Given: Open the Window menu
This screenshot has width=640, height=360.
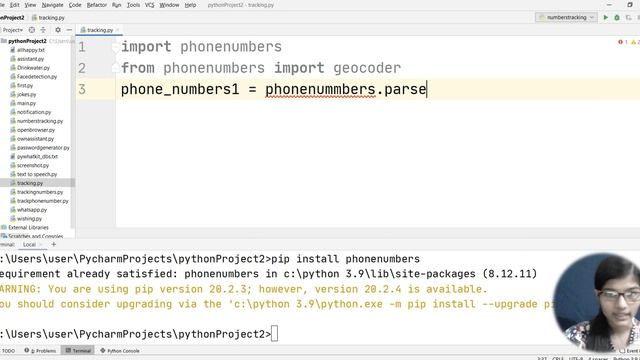Looking at the screenshot, I should click(169, 5).
